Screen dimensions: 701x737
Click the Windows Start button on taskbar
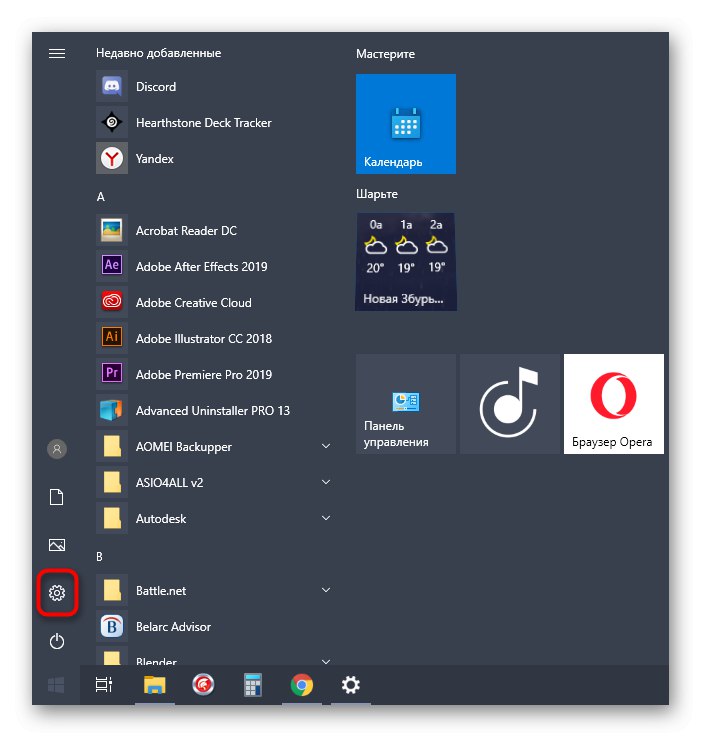[56, 685]
